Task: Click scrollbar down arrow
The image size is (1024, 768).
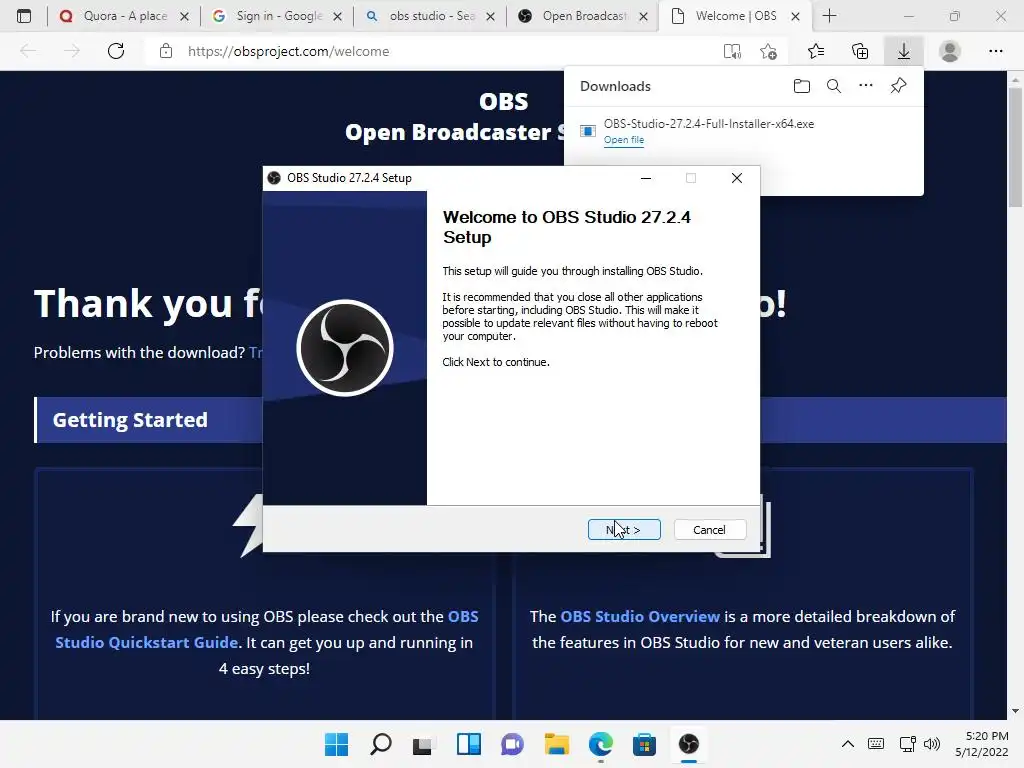Action: [x=1015, y=711]
